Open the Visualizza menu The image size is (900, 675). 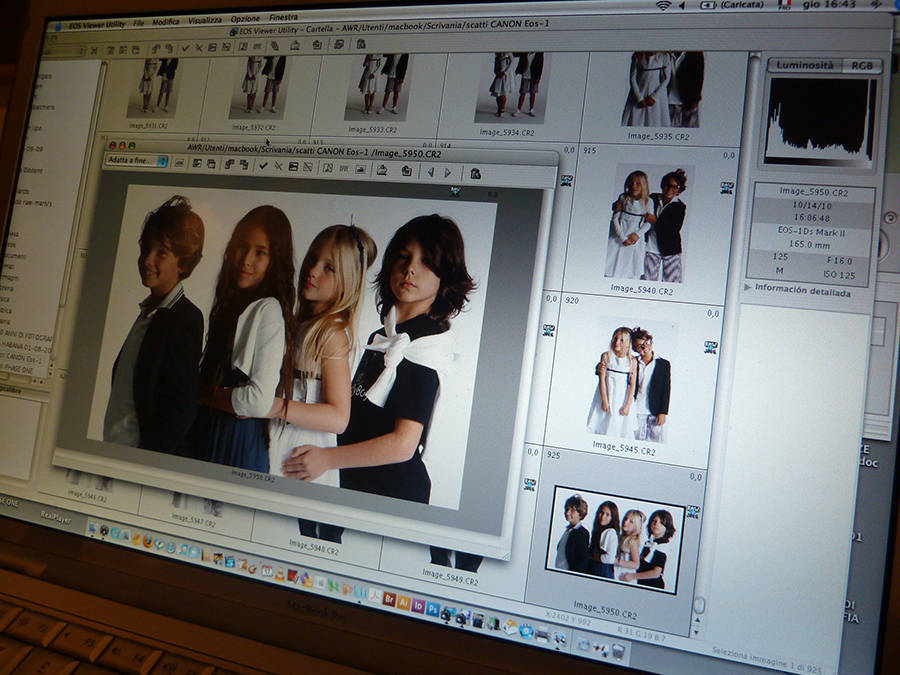205,19
